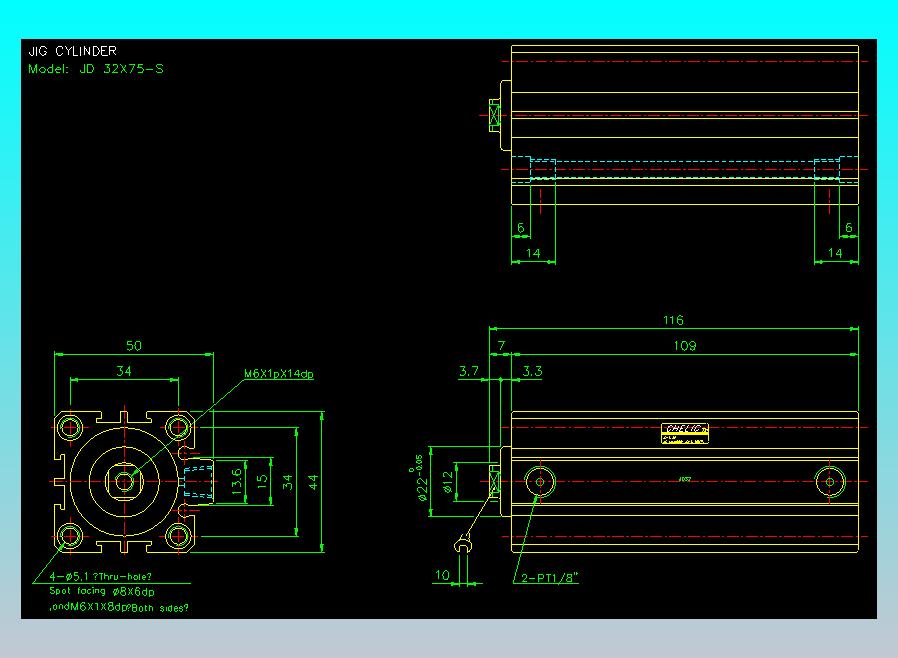Select the "10" wrench flat dimension
Viewport: 898px width, 658px height.
pos(442,574)
